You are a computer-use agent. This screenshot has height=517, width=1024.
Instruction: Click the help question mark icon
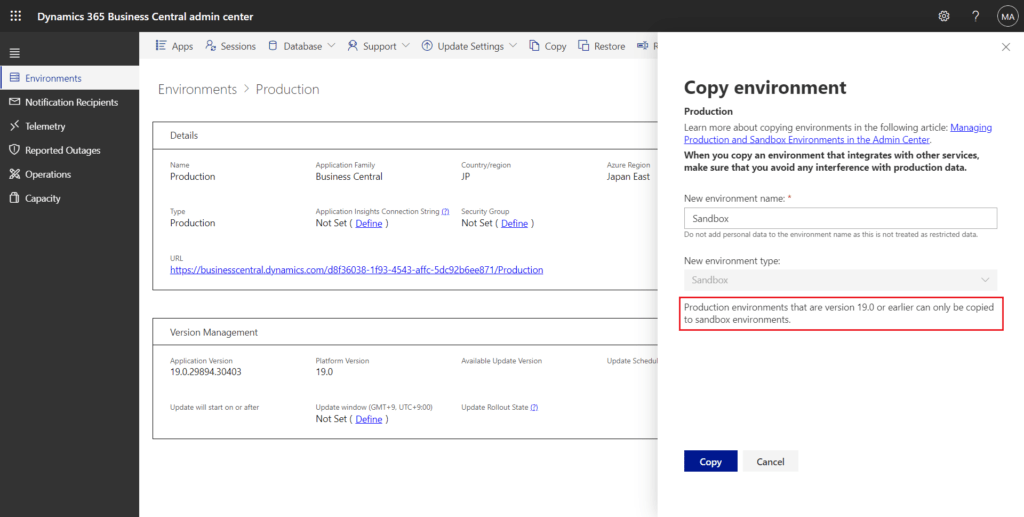pyautogui.click(x=976, y=16)
